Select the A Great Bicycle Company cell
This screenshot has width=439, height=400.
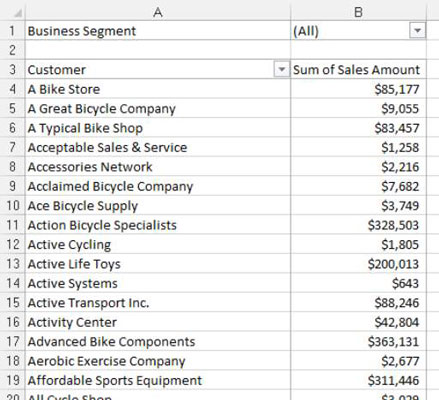(158, 109)
